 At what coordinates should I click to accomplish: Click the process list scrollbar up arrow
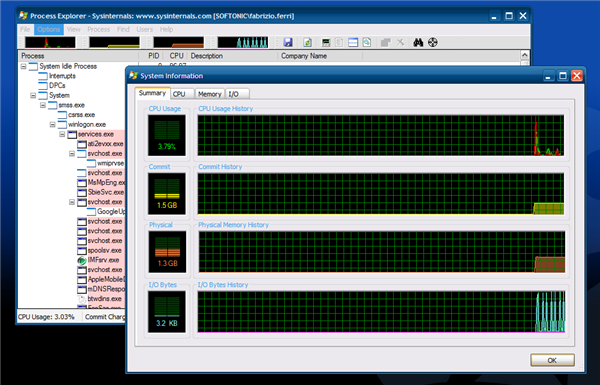(525, 55)
